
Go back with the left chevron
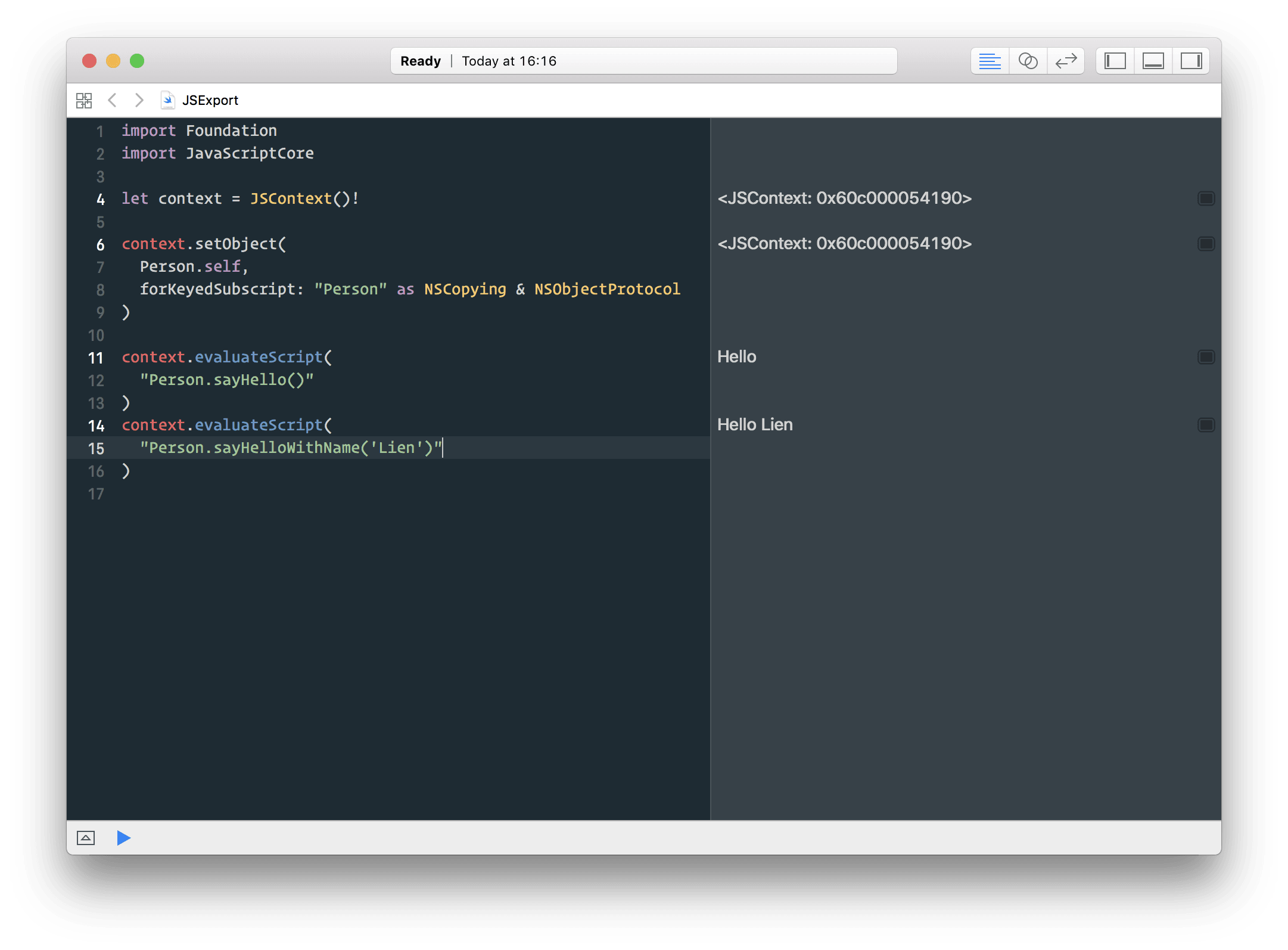pyautogui.click(x=112, y=100)
